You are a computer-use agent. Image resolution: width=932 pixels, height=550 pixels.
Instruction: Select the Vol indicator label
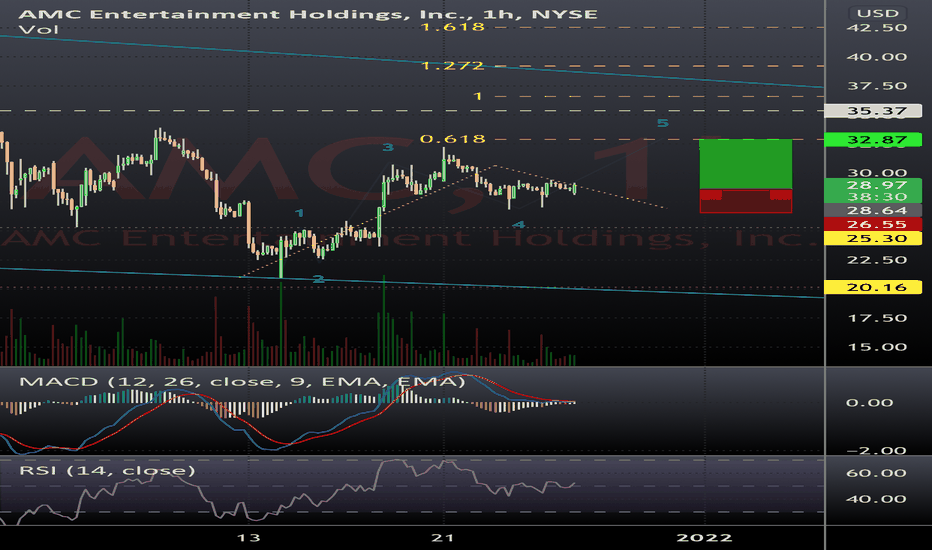coord(39,29)
